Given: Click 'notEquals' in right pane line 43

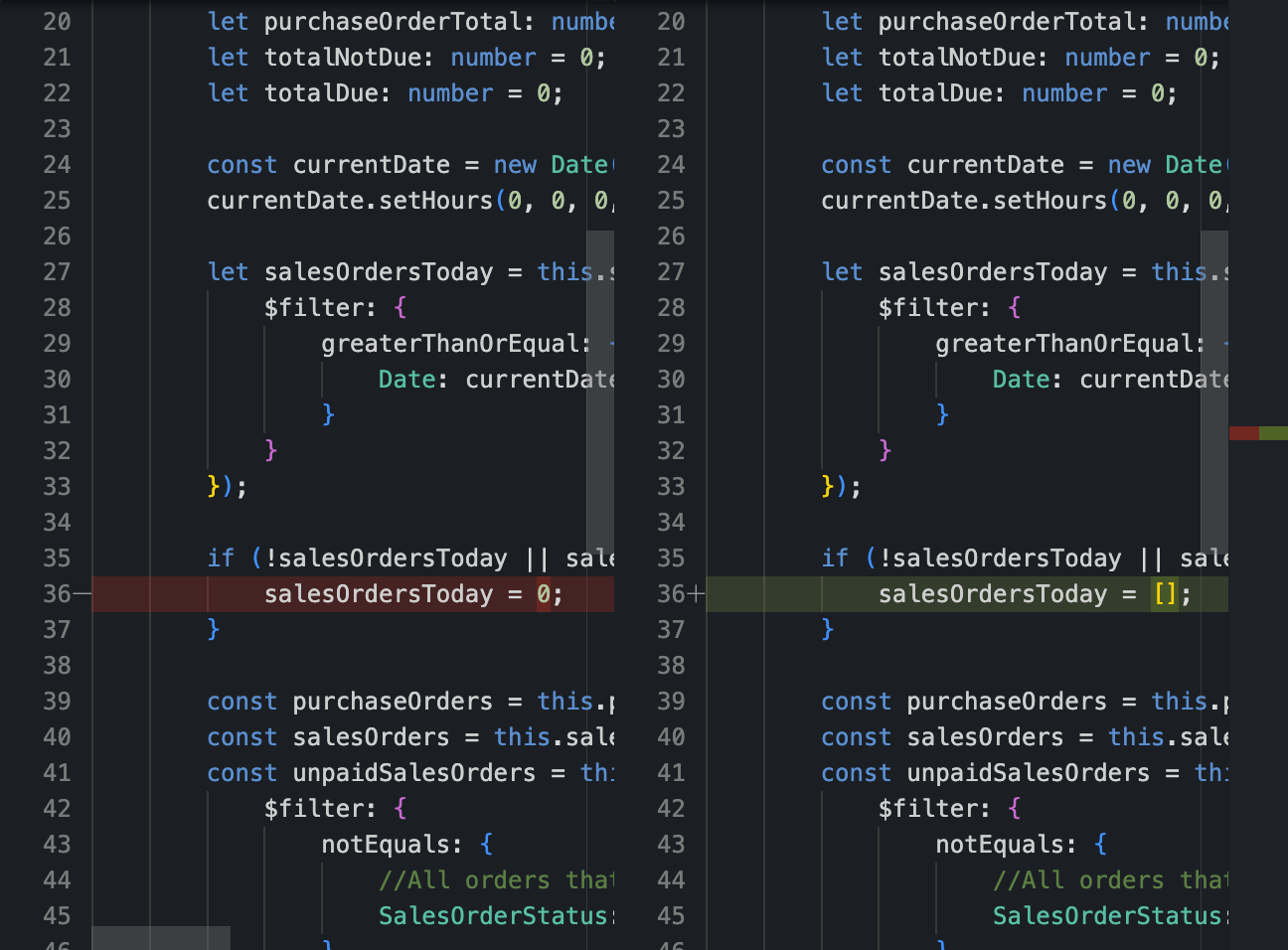Looking at the screenshot, I should pyautogui.click(x=999, y=845).
